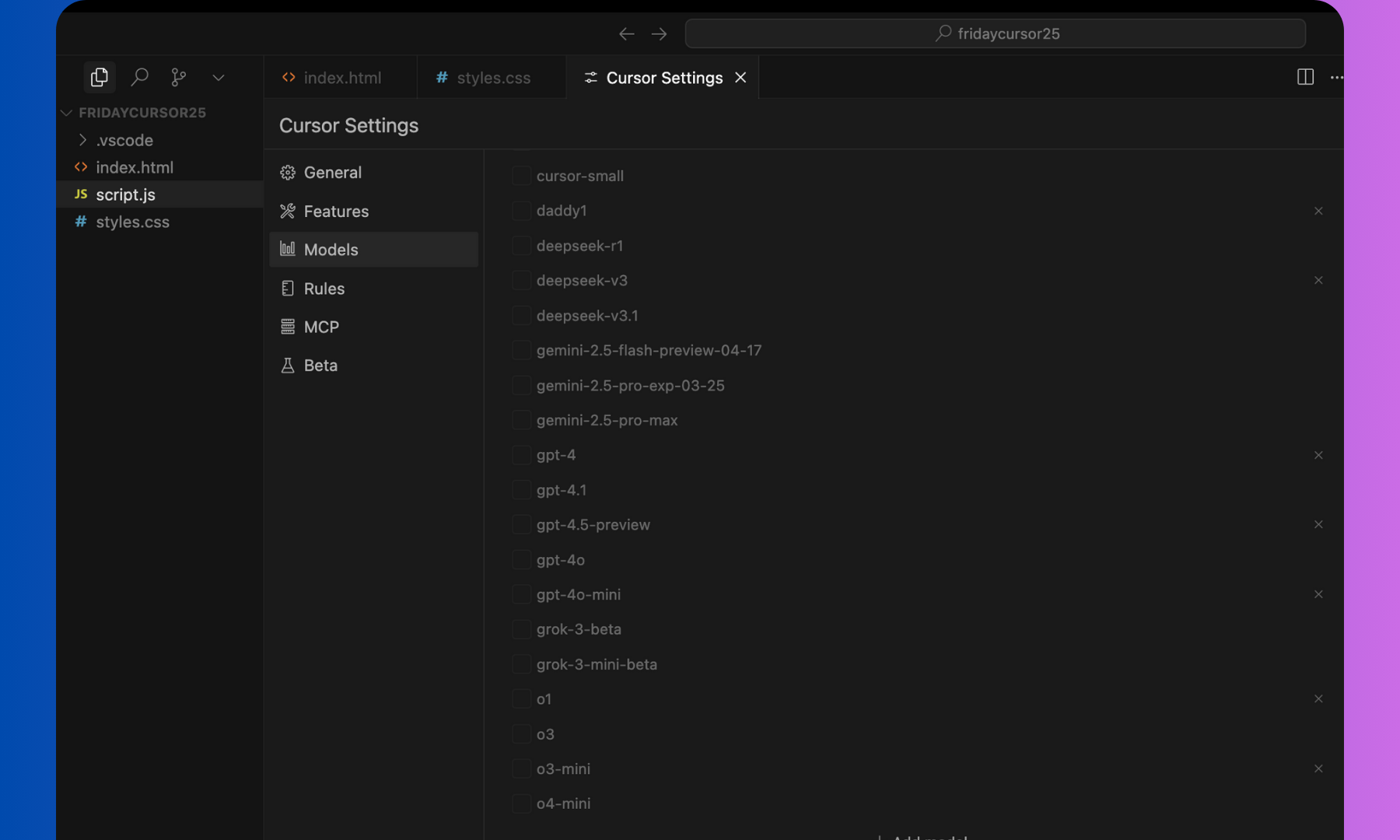This screenshot has width=1400, height=840.
Task: Remove the daddy1 model with X
Action: point(1318,211)
